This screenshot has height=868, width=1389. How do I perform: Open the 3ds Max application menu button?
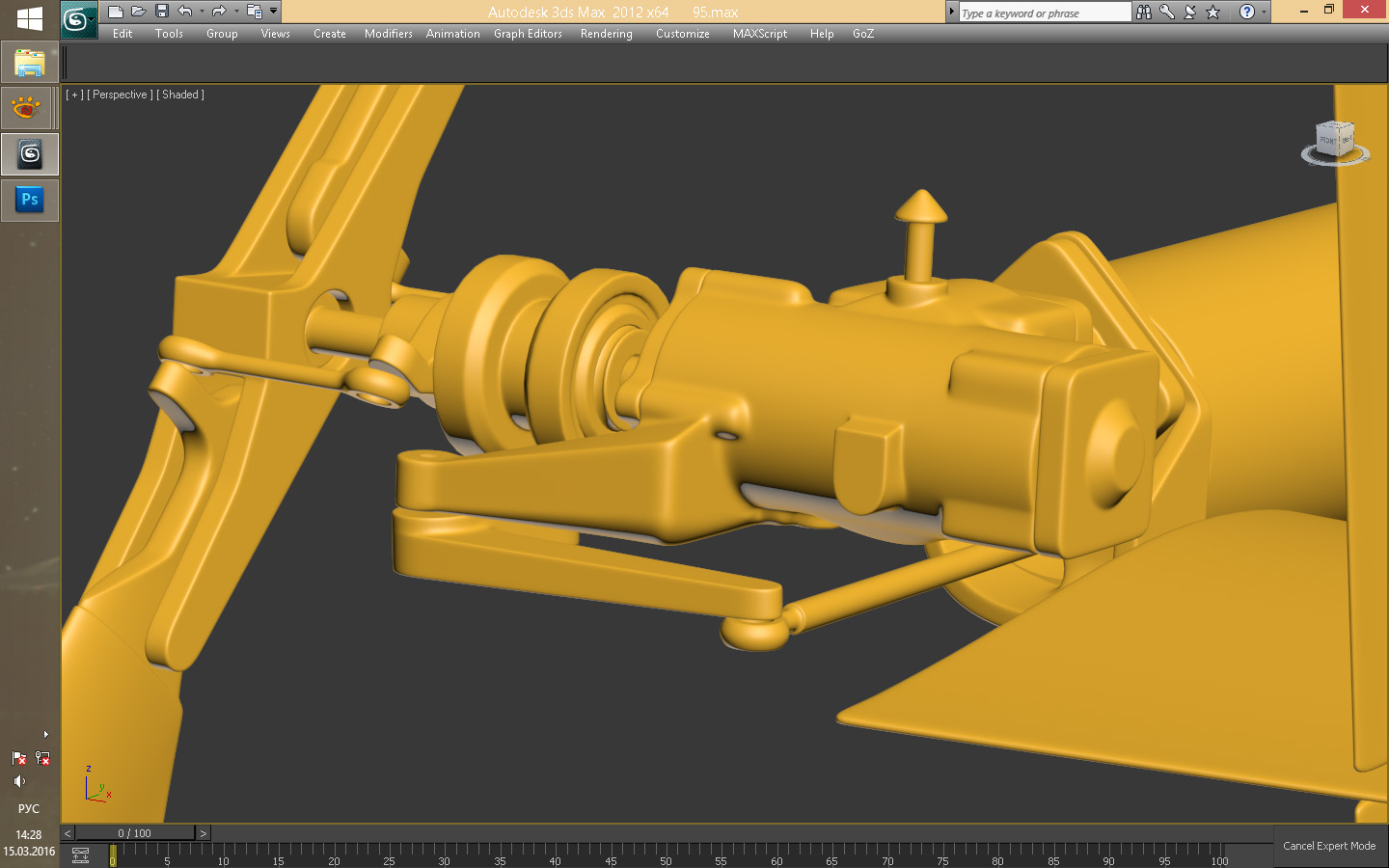pyautogui.click(x=77, y=19)
